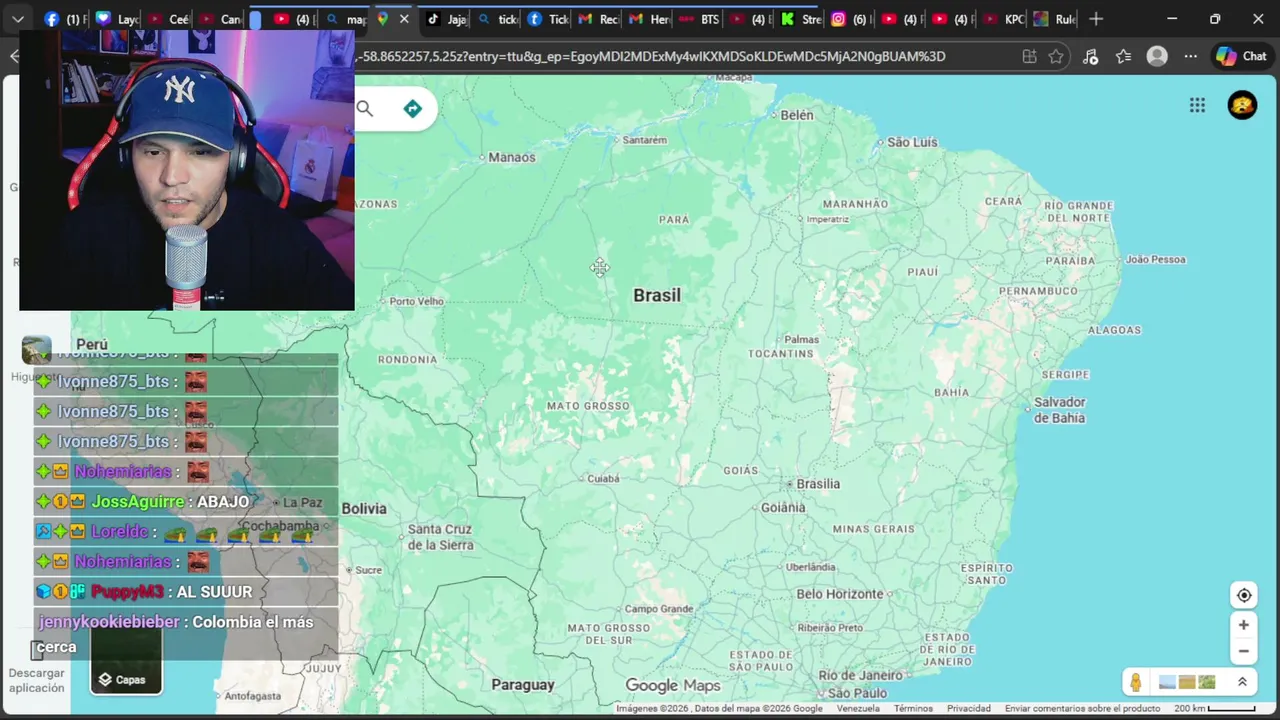This screenshot has width=1280, height=720.
Task: Click the Descargar aplicación link
Action: (x=37, y=680)
